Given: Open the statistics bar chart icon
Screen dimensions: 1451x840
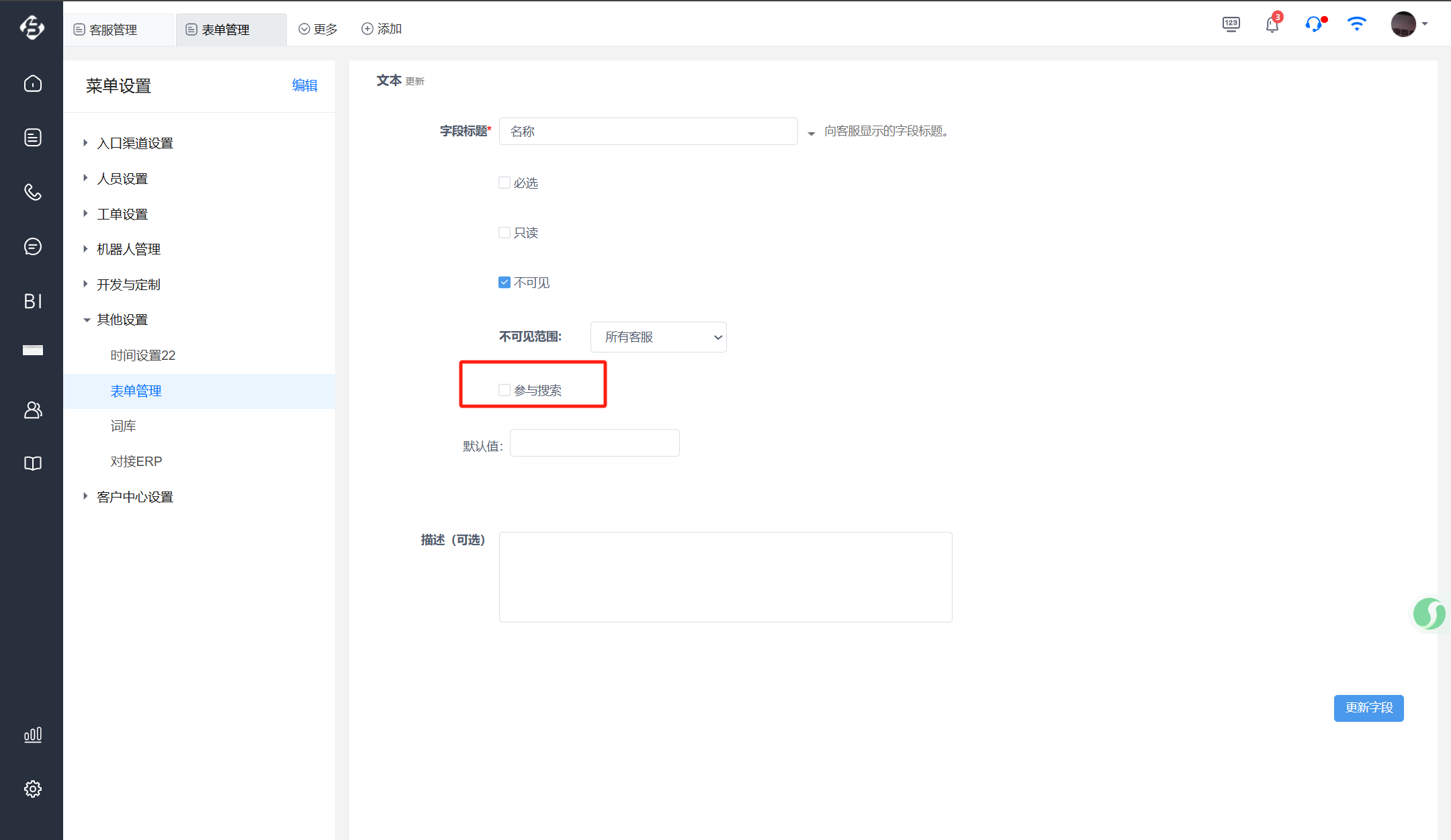Looking at the screenshot, I should tap(32, 735).
